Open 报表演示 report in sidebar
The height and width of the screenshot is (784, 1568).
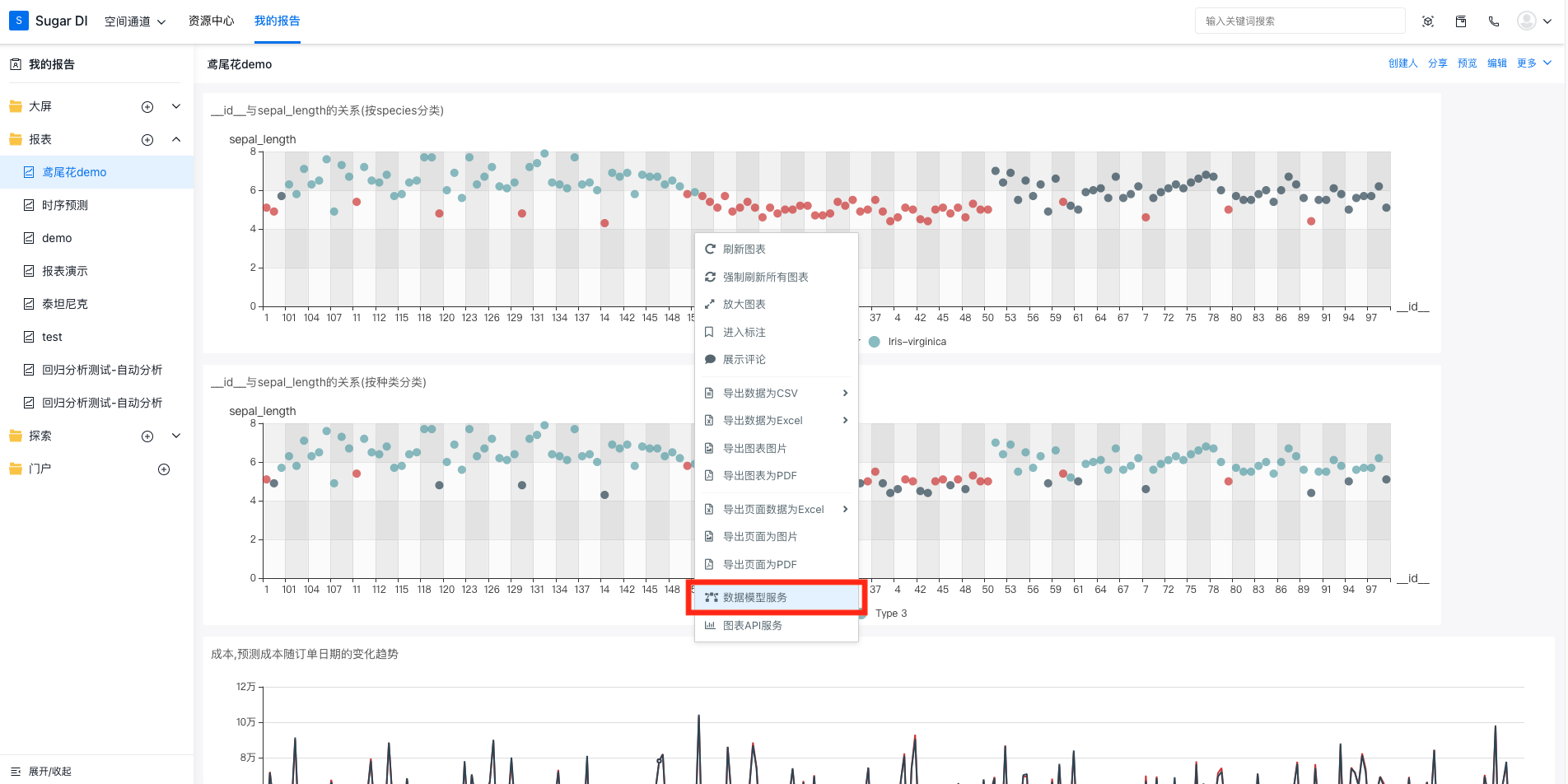coord(97,271)
